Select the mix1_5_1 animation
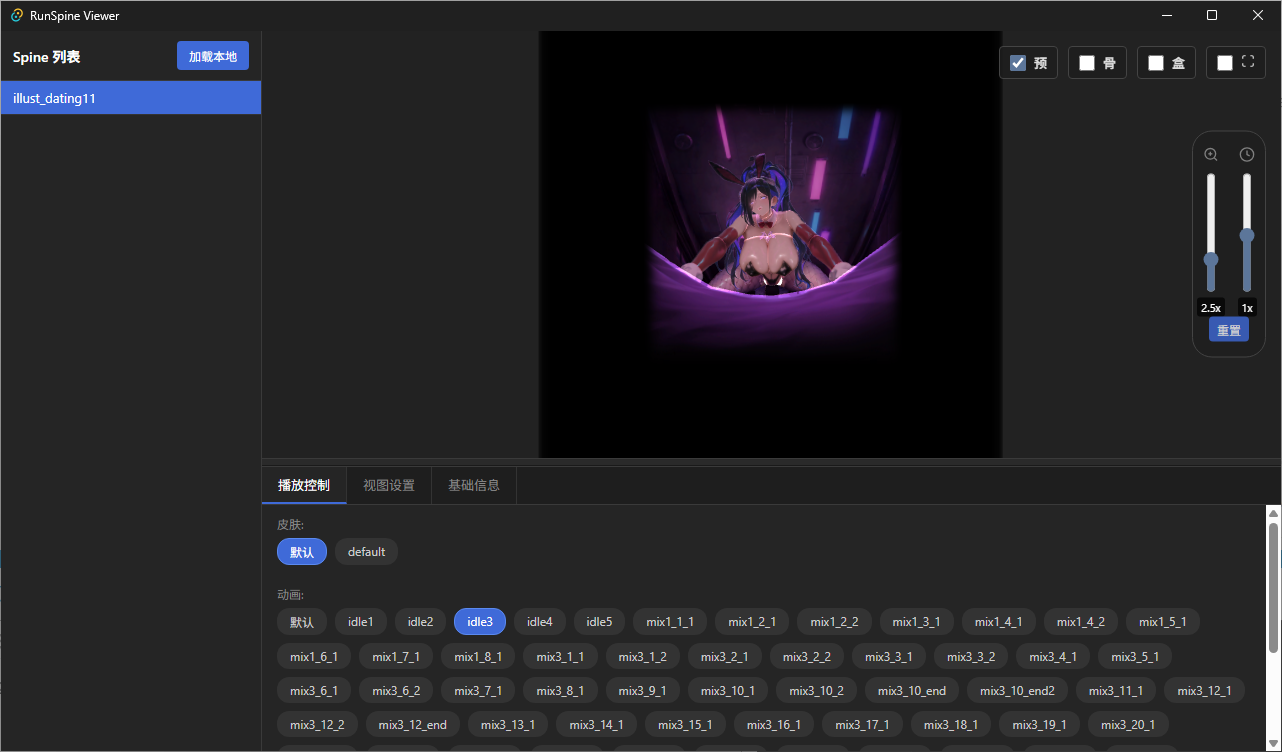Screen dimensions: 1282x752 click(1163, 622)
